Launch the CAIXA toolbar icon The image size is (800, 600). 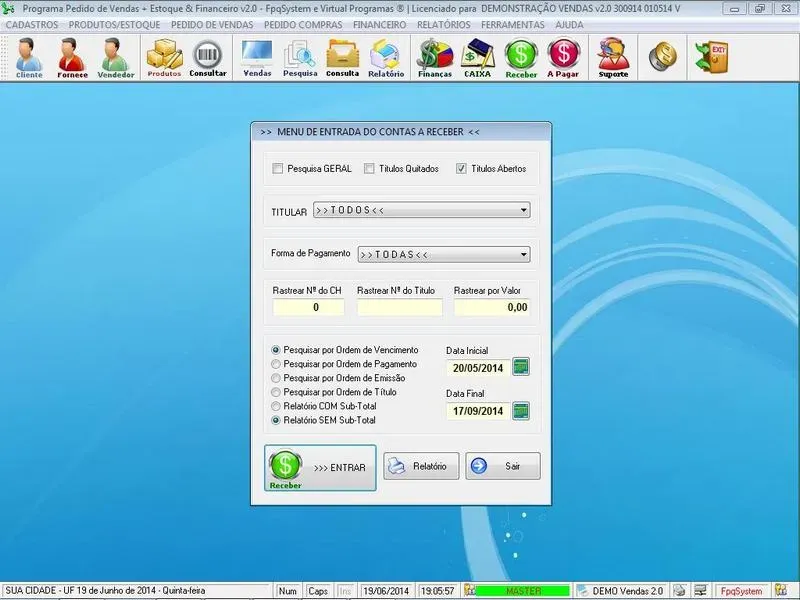click(x=477, y=58)
